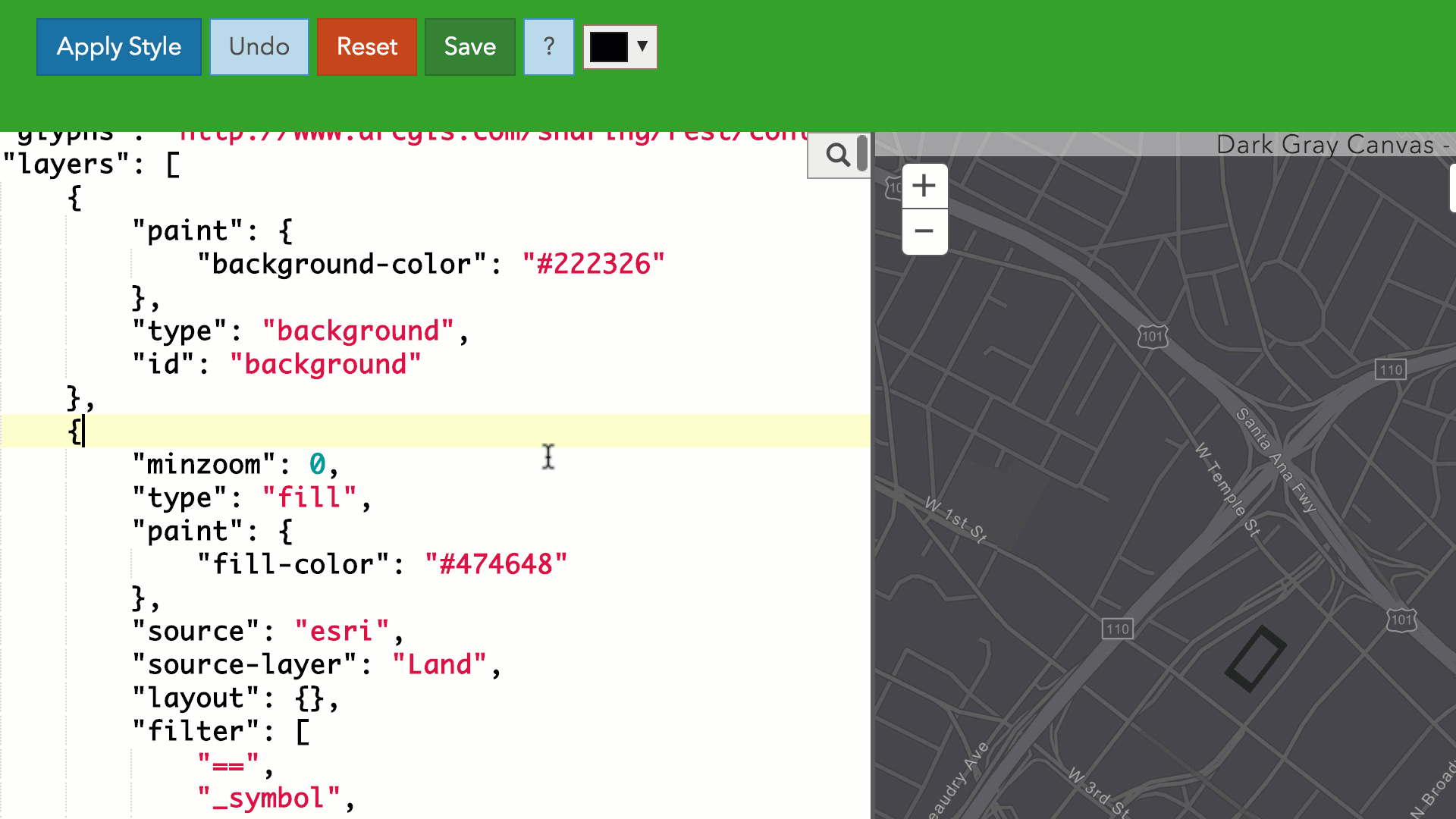
Task: Click the Reset button
Action: click(x=367, y=46)
